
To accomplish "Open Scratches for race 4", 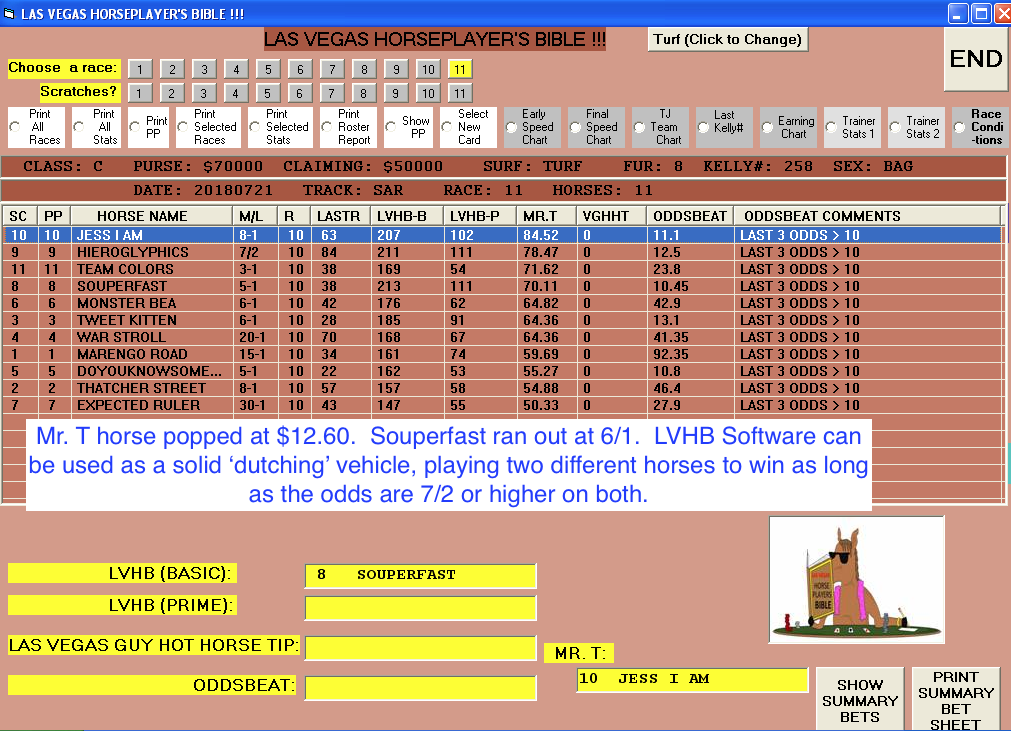I will pos(235,93).
